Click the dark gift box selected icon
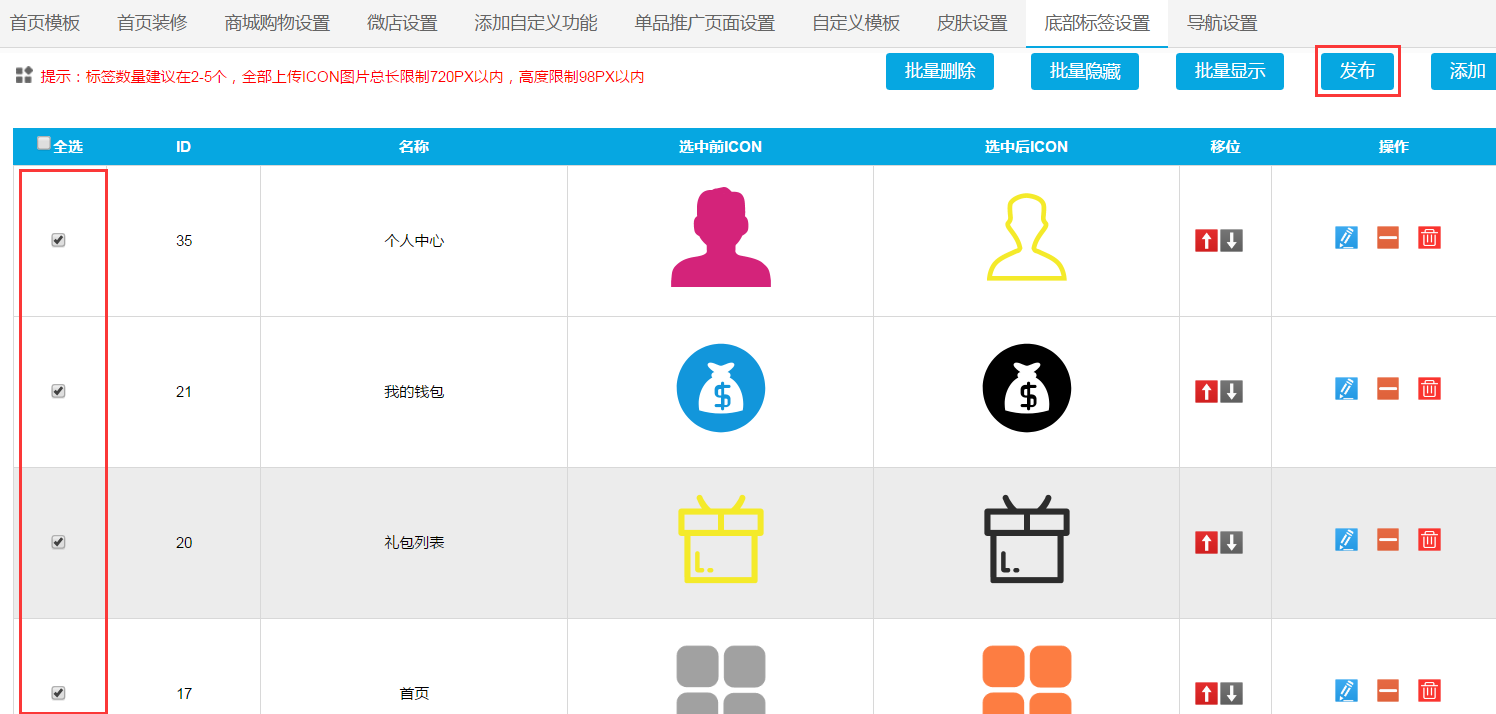Screen dimensions: 1496x714 coord(1027,539)
